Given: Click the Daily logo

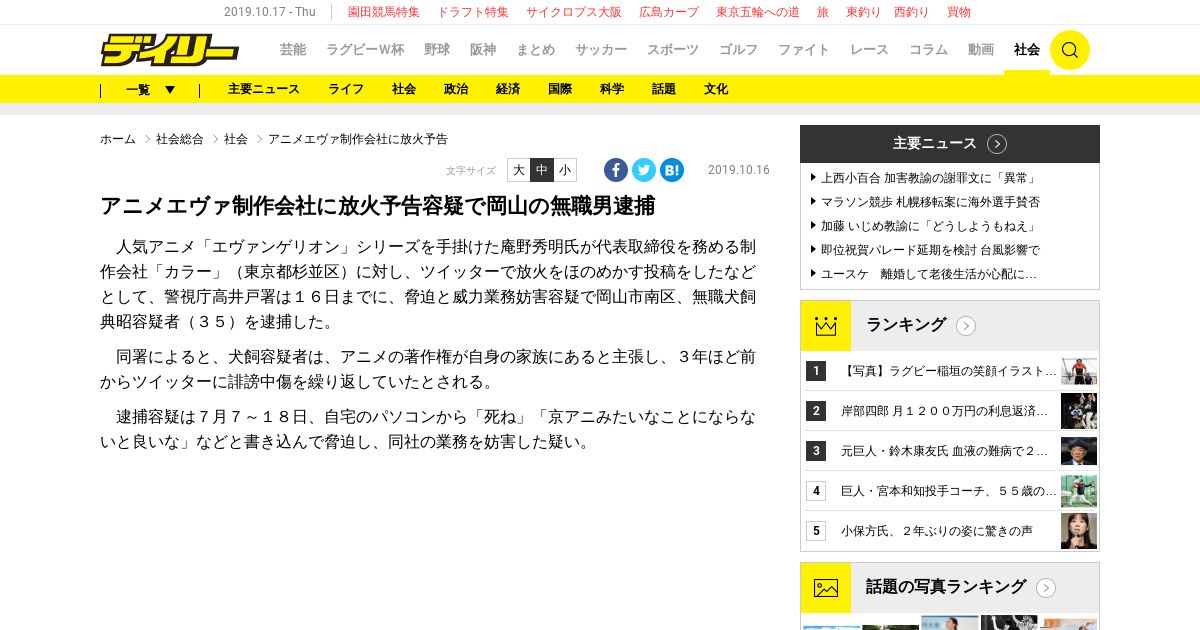Looking at the screenshot, I should (x=169, y=50).
